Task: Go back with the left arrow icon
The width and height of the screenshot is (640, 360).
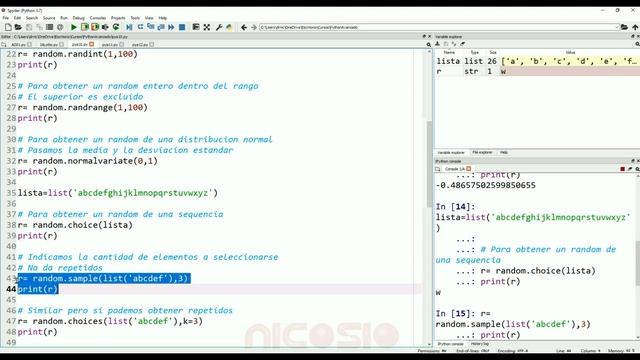Action: (244, 27)
